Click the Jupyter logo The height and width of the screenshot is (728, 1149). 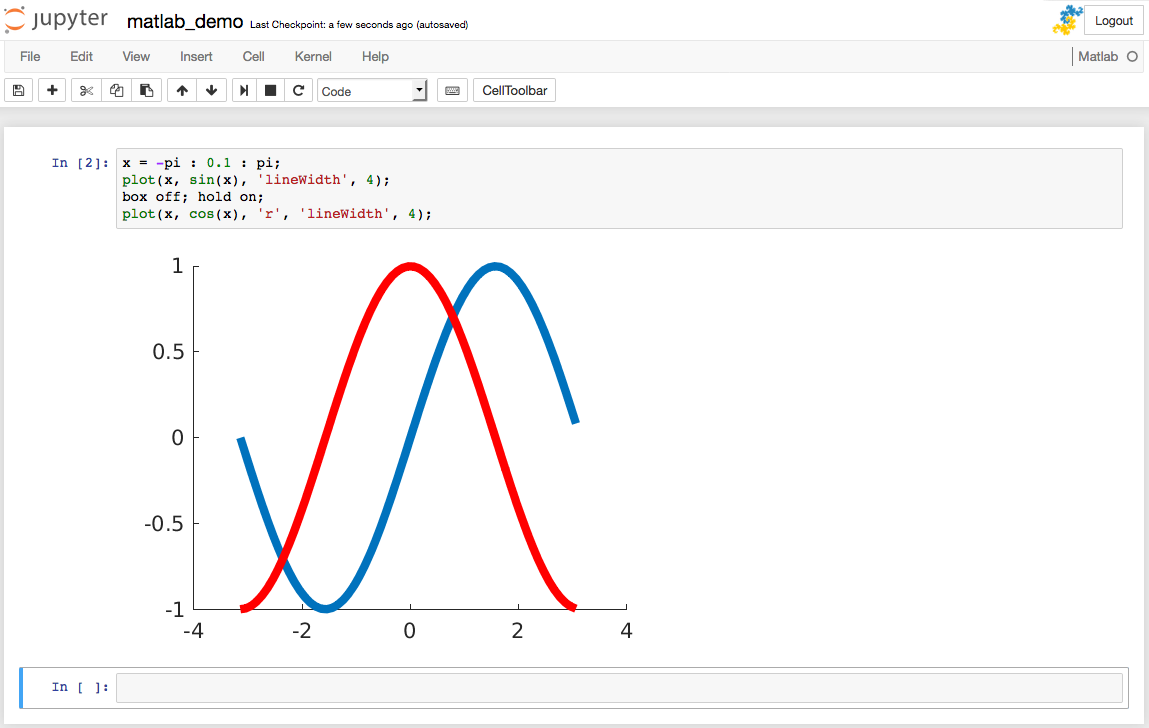point(56,21)
